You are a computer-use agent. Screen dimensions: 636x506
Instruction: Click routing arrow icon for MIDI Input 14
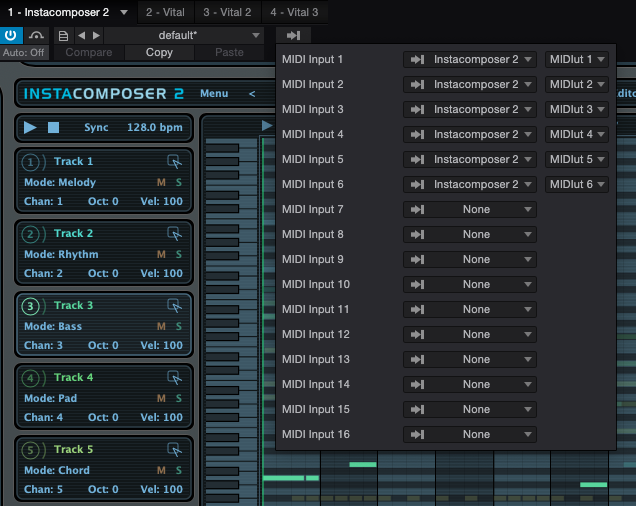pos(417,385)
